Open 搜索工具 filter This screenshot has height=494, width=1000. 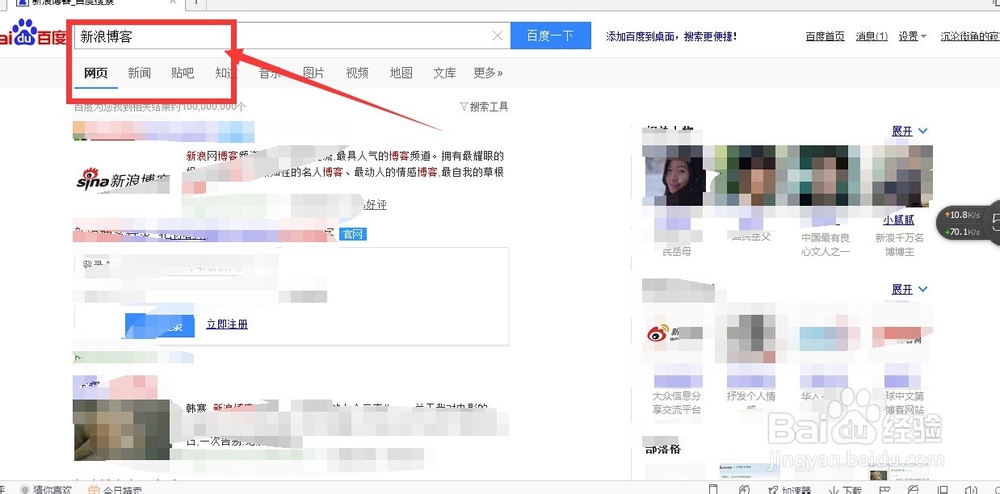(x=484, y=107)
